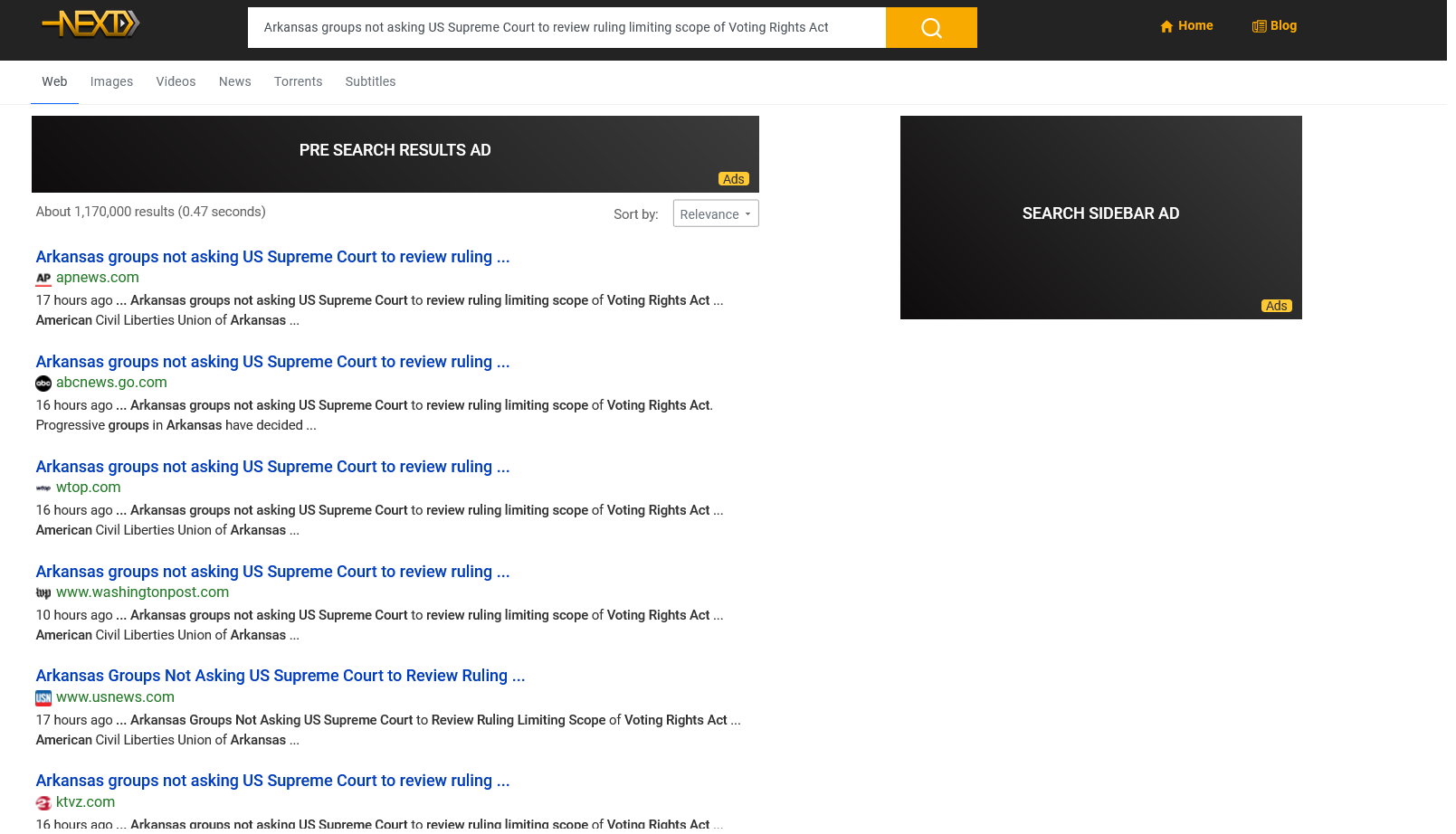Click the Search Sidebar Ad banner
This screenshot has width=1456, height=834.
pos(1100,217)
